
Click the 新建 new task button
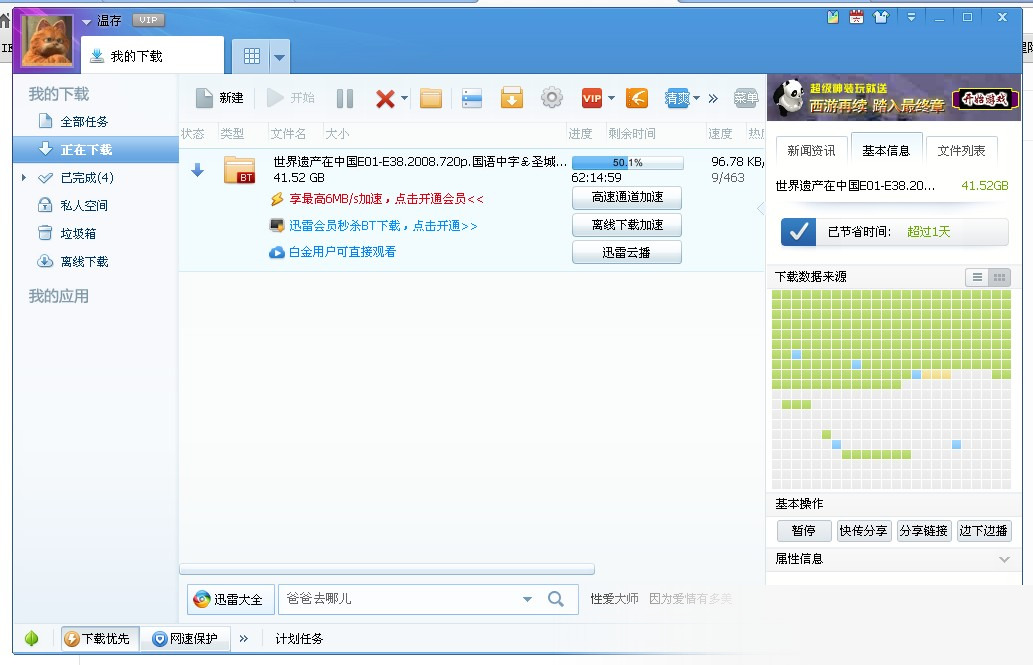click(220, 98)
